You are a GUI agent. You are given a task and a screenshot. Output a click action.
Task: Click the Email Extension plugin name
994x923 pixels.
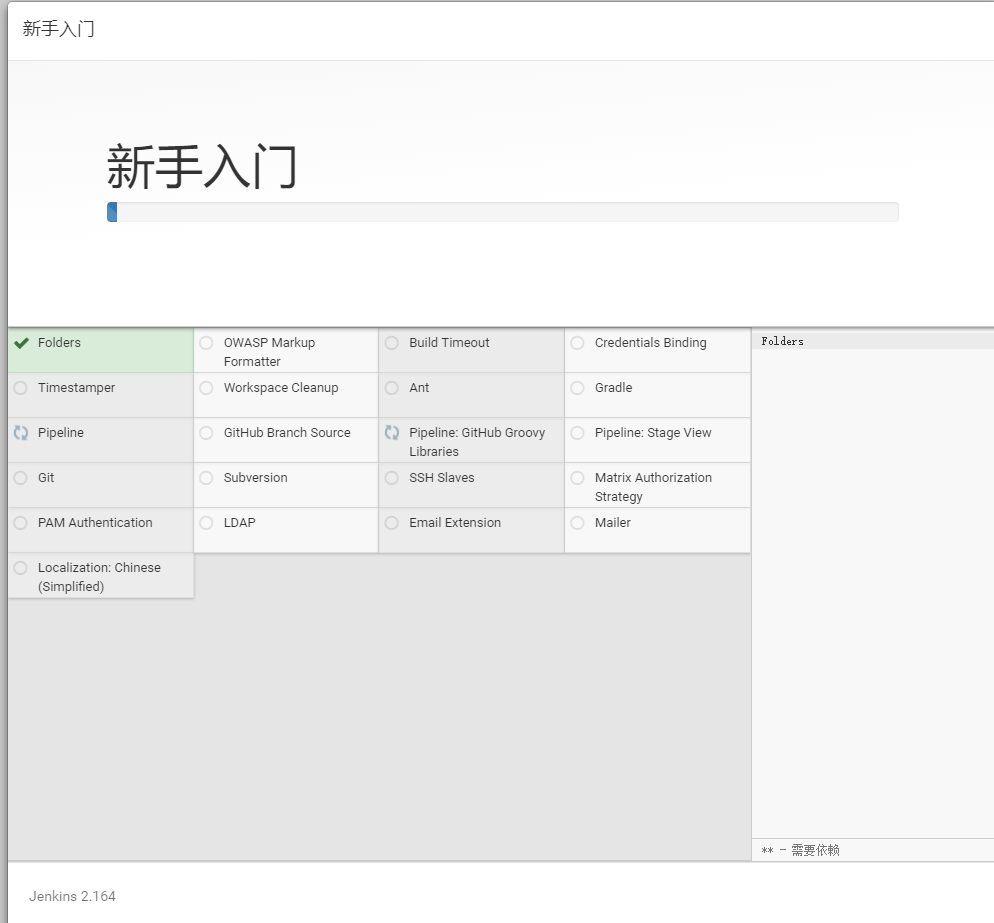(x=455, y=523)
